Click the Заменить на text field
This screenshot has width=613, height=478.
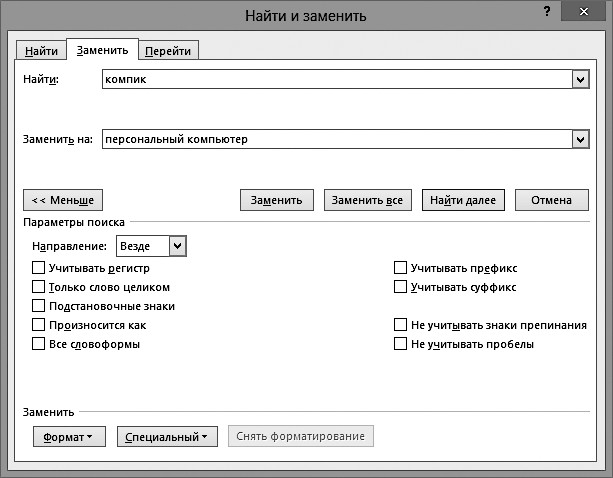pyautogui.click(x=335, y=139)
